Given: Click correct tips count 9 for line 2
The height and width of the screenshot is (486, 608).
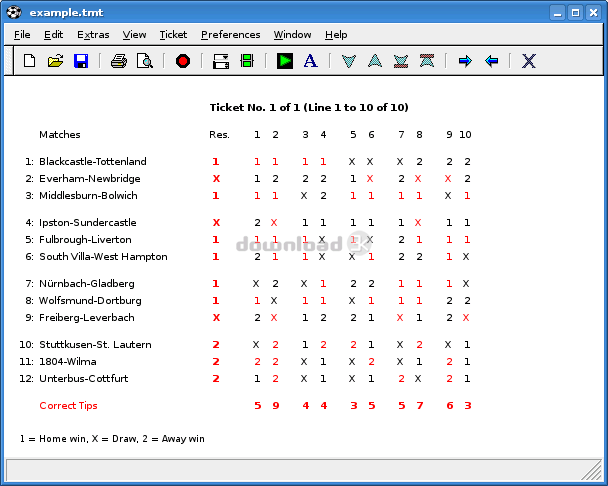Looking at the screenshot, I should pyautogui.click(x=276, y=406).
